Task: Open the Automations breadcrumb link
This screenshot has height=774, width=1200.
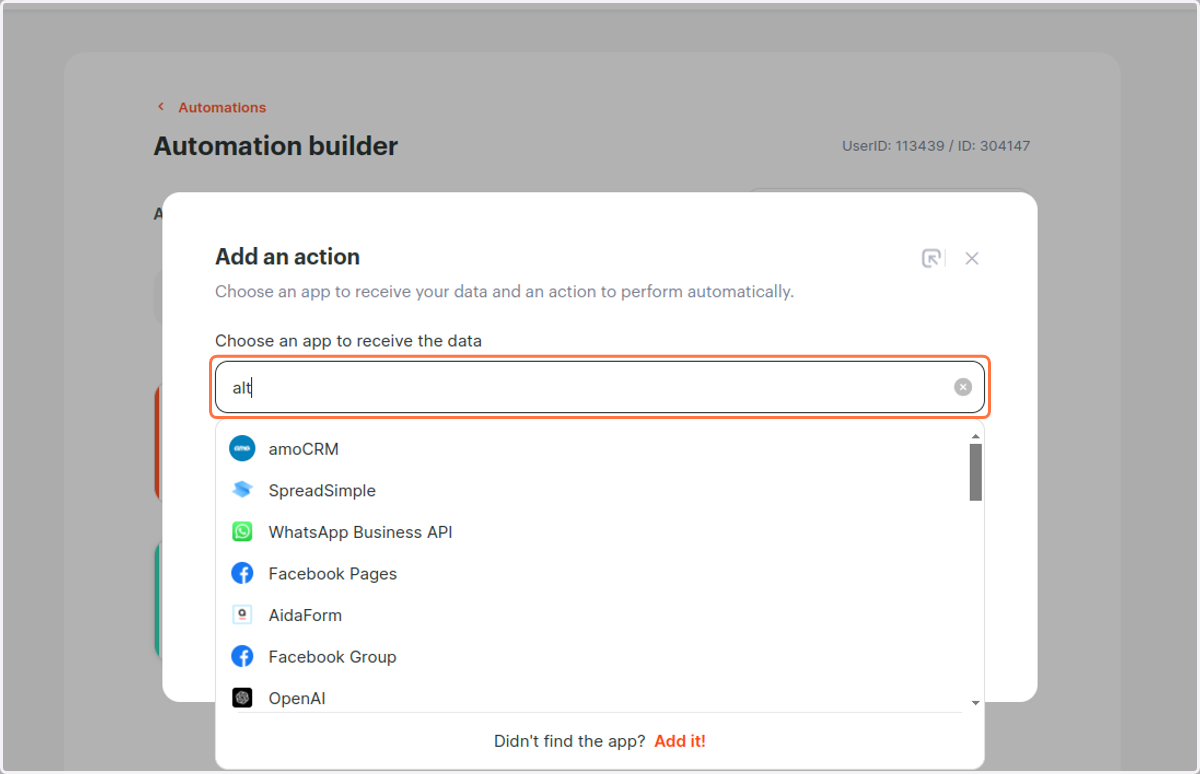Action: coord(222,107)
